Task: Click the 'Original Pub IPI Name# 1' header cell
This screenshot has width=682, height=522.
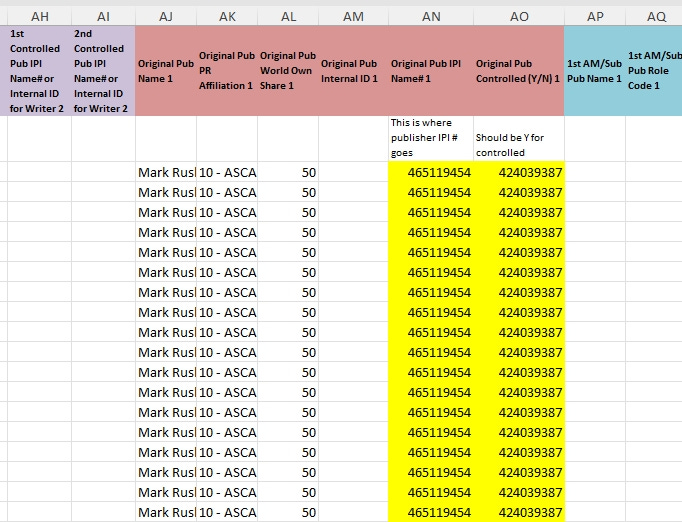Action: [431, 71]
